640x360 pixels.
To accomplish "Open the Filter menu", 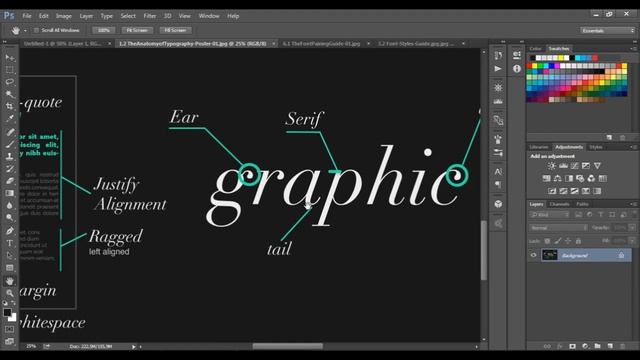I will tap(150, 16).
